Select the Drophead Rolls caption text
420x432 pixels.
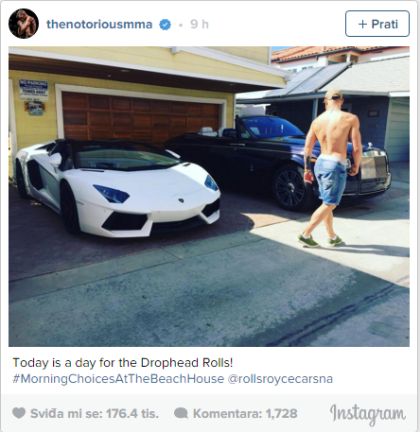[x=186, y=363]
